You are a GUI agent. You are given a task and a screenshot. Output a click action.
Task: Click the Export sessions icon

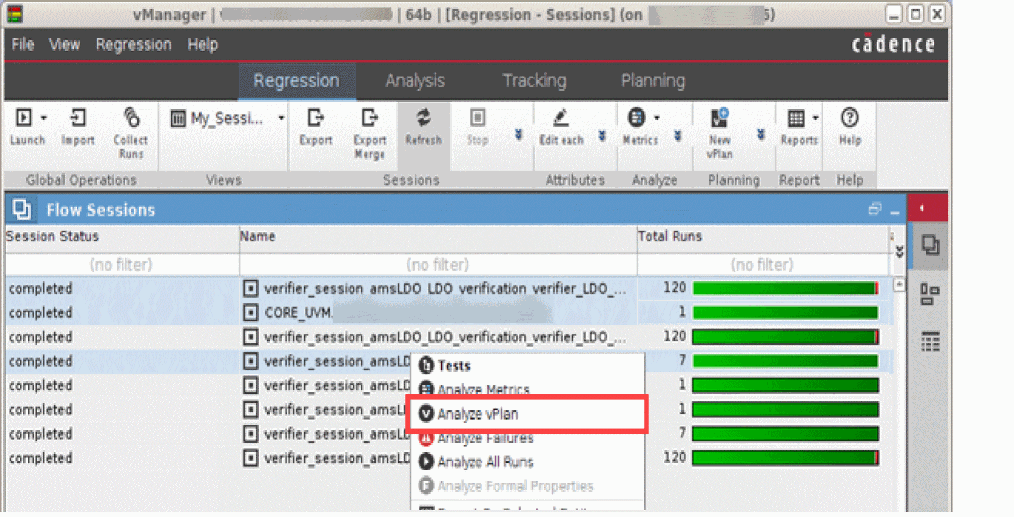(x=316, y=117)
